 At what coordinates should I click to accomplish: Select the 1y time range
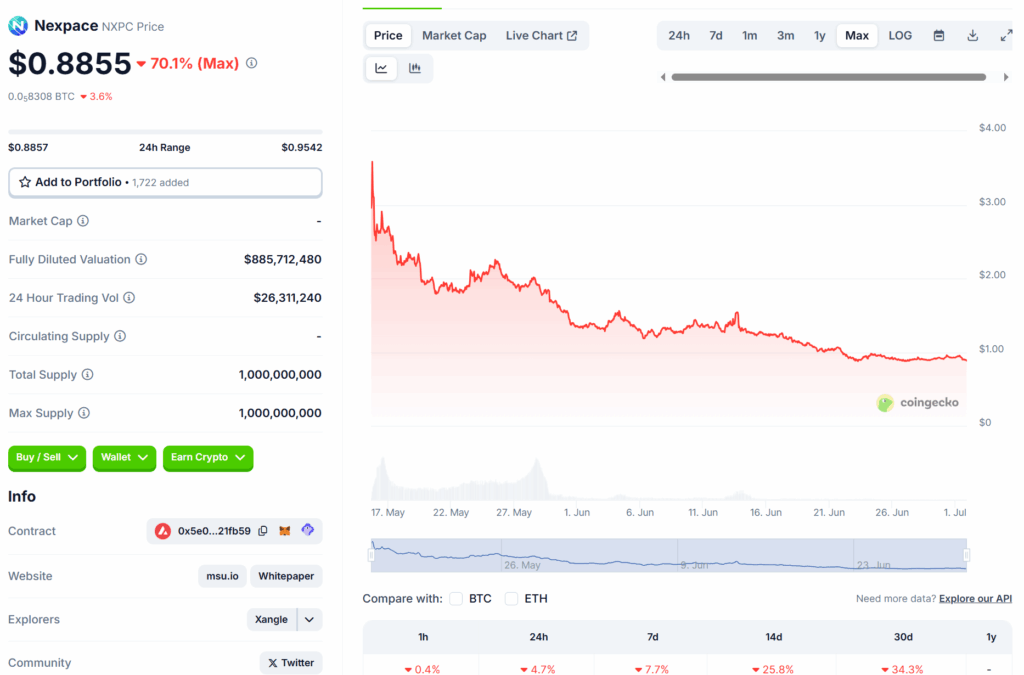[x=820, y=35]
